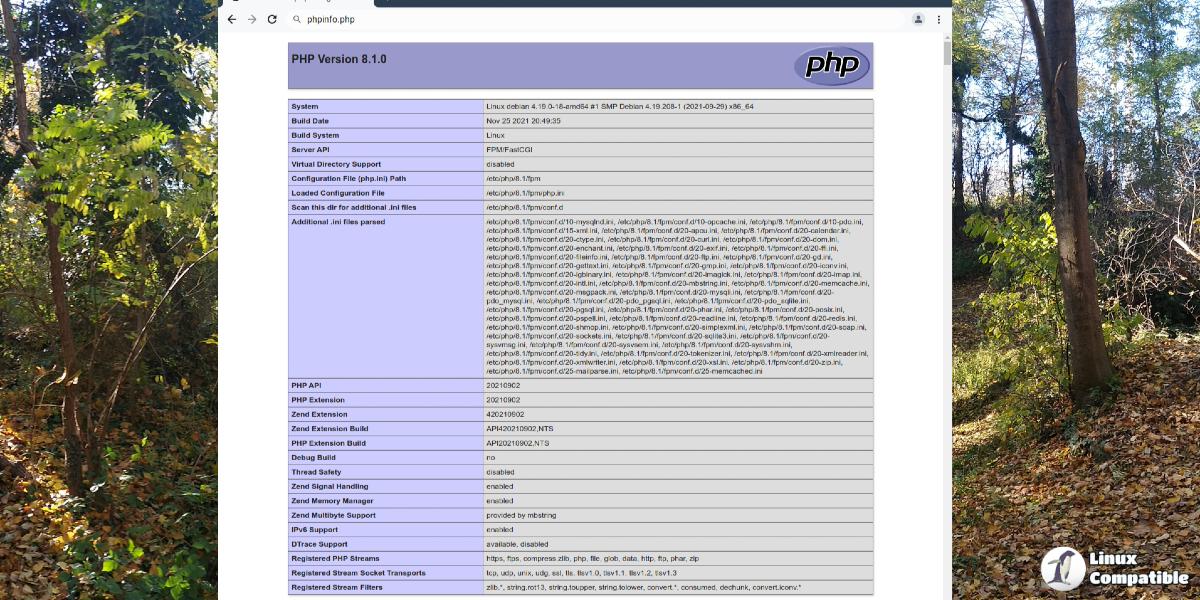
Task: Open the three-dot browser menu
Action: (x=939, y=19)
